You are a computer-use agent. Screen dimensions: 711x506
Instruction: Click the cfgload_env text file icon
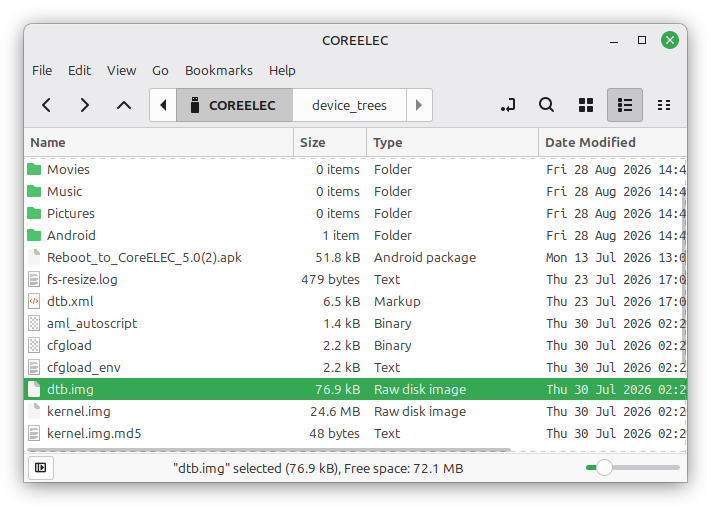(x=34, y=367)
